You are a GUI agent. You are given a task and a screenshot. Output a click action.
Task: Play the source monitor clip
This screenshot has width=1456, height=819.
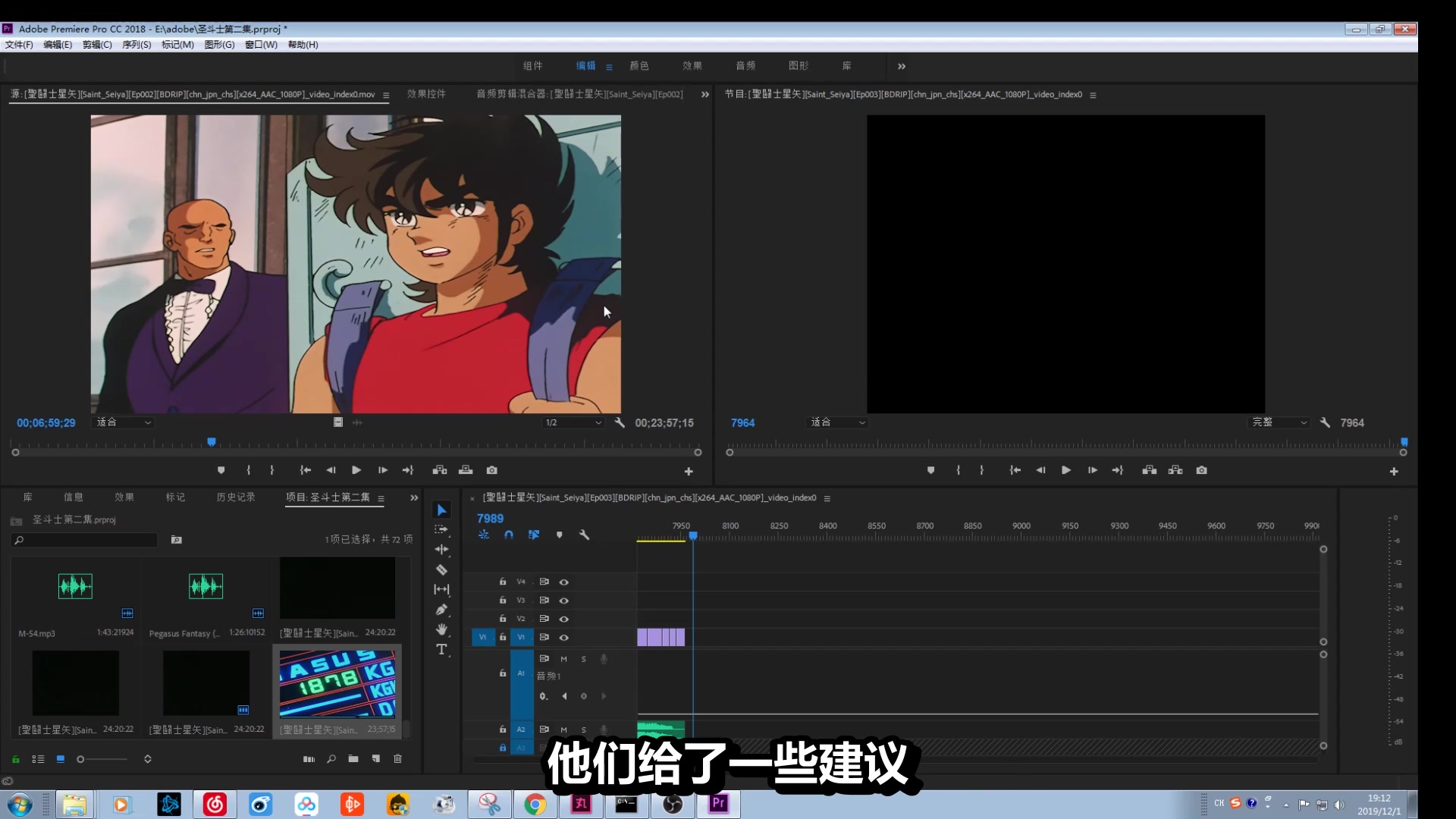356,470
